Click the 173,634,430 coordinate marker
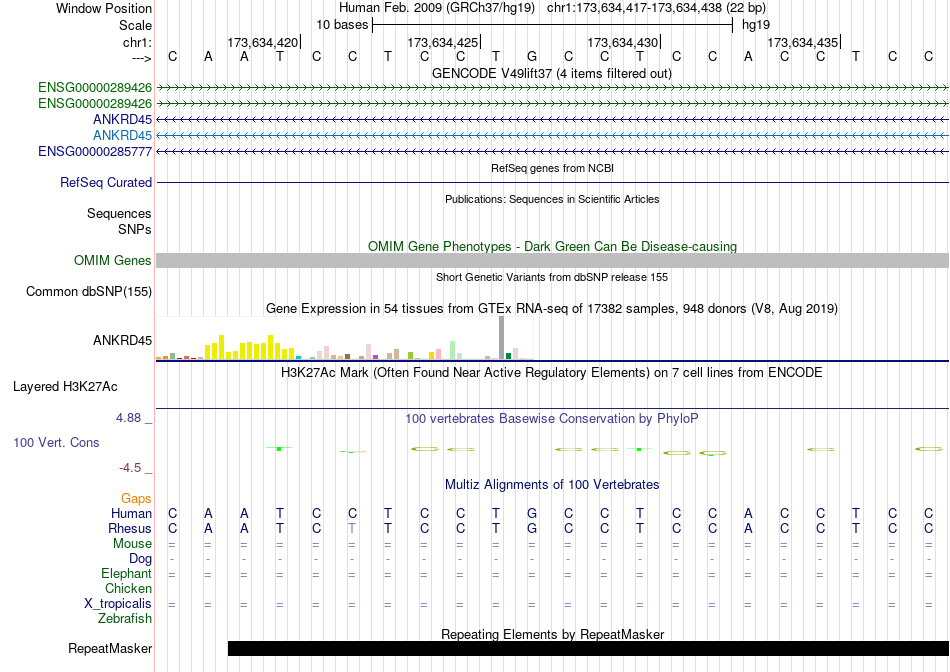Image resolution: width=950 pixels, height=672 pixels. 623,42
